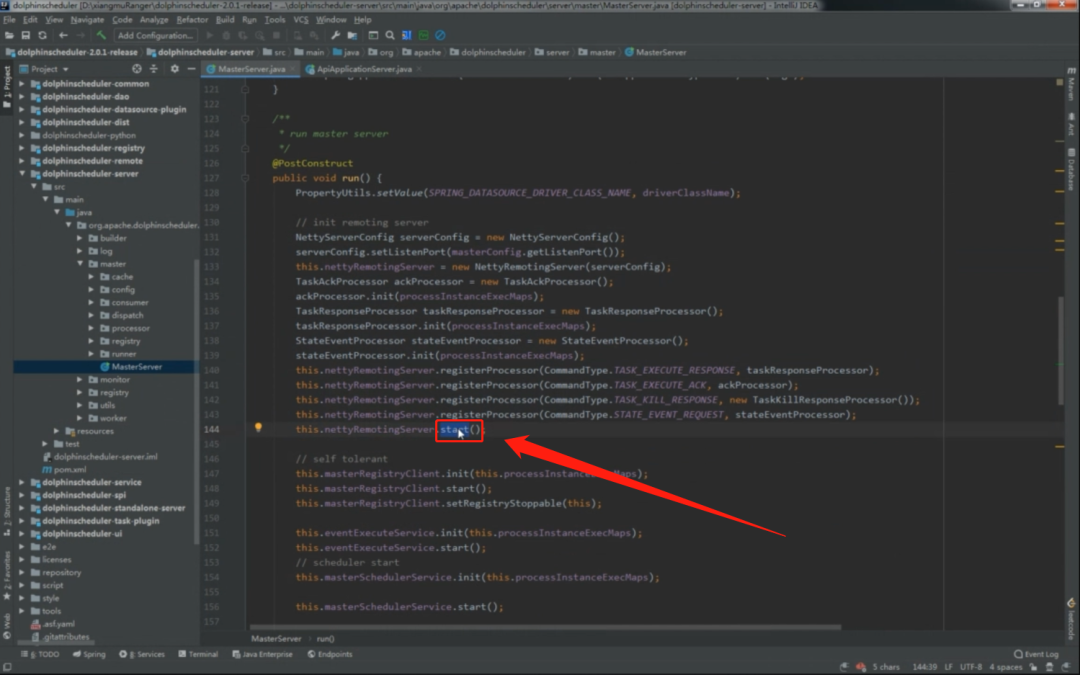The width and height of the screenshot is (1080, 675).
Task: Open the Java Enterprise tool window
Action: point(262,654)
